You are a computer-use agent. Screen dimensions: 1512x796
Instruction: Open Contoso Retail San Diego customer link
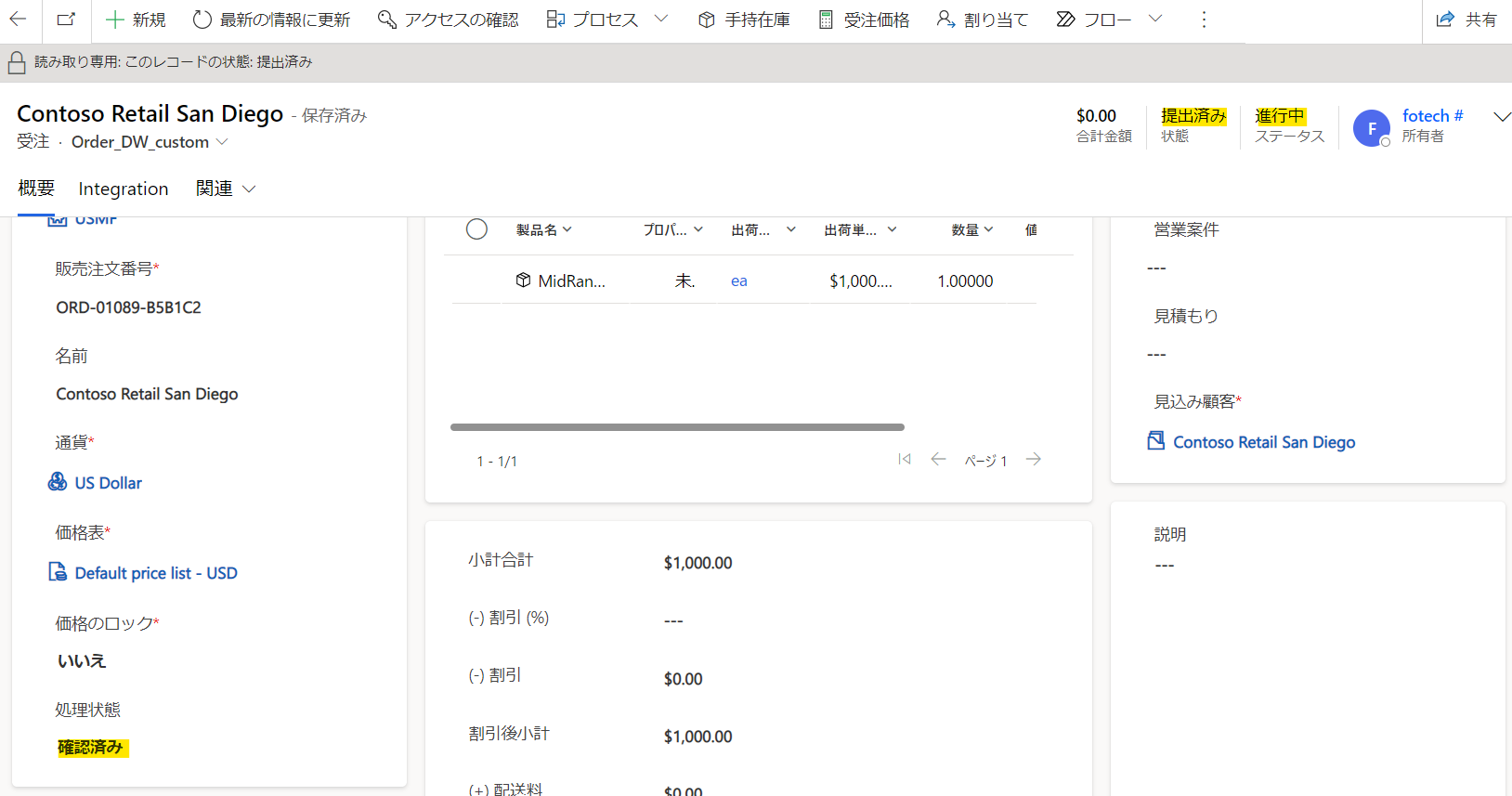pos(1264,442)
